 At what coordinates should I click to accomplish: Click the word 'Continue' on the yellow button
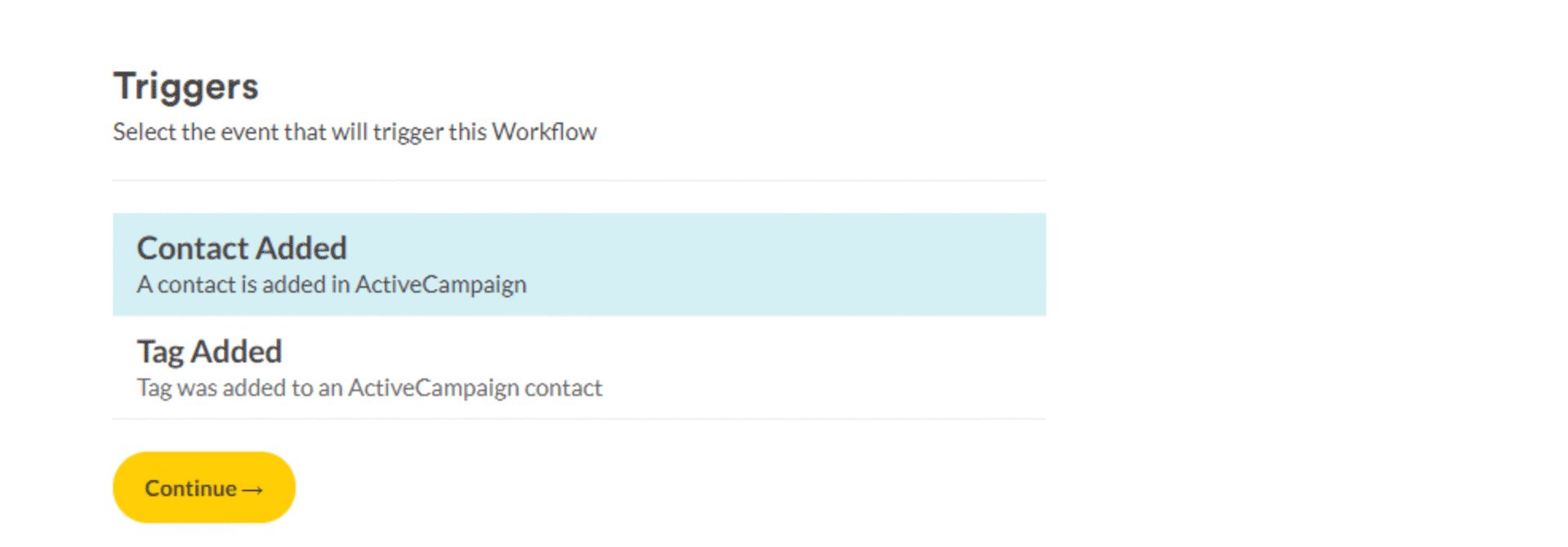(190, 488)
